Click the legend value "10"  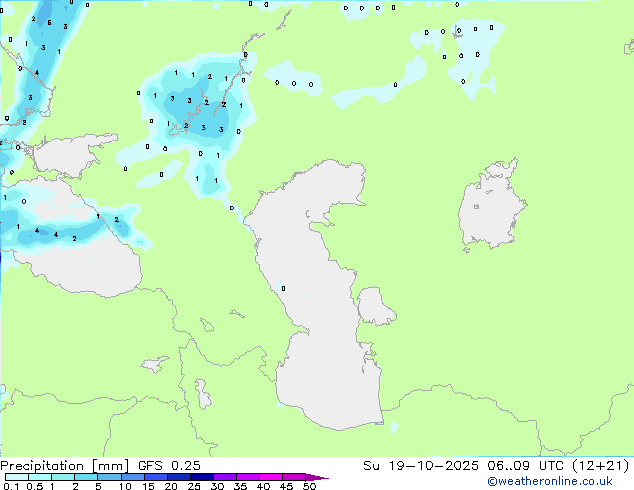tap(125, 486)
